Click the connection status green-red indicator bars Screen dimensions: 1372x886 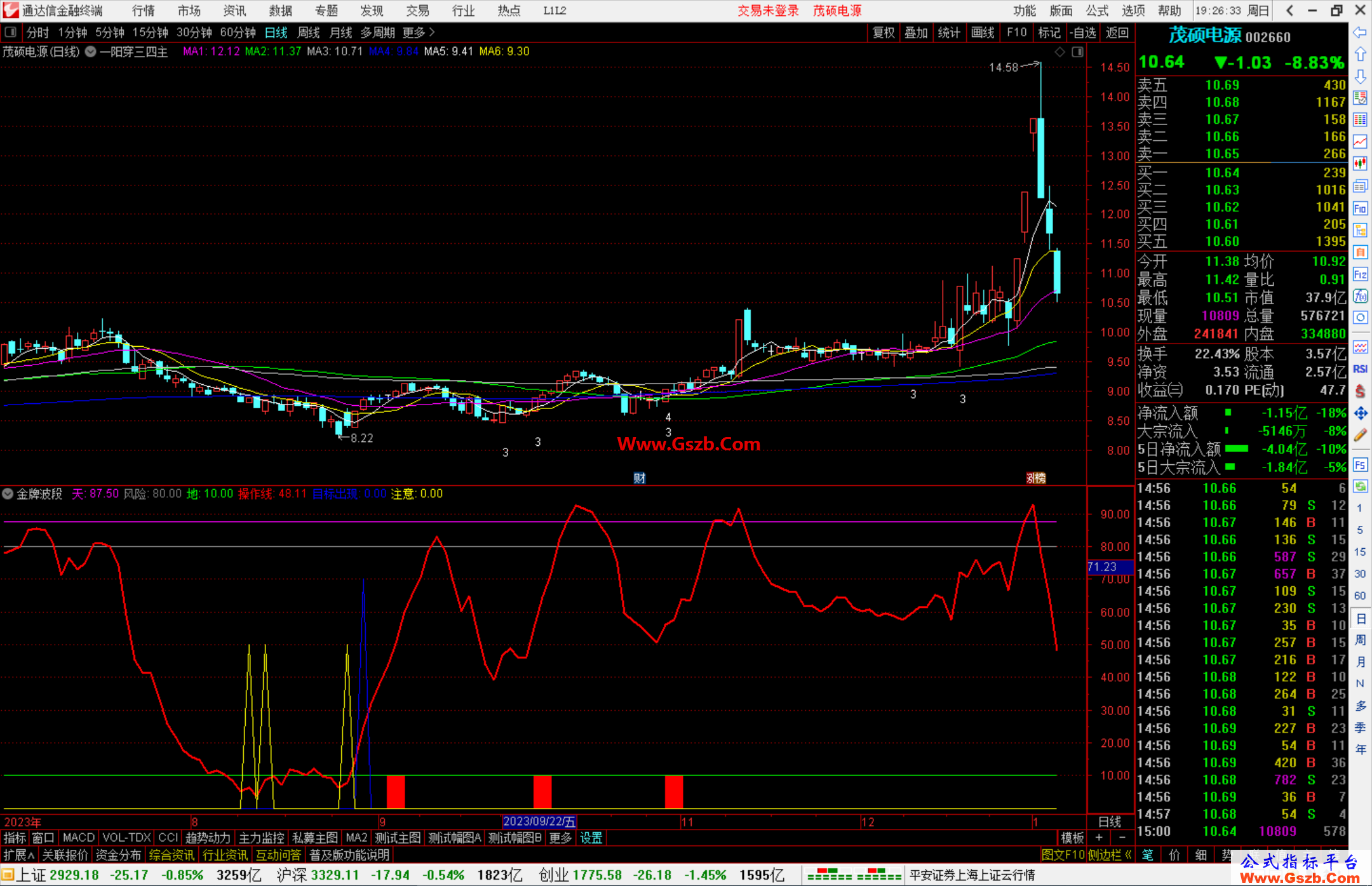(854, 875)
